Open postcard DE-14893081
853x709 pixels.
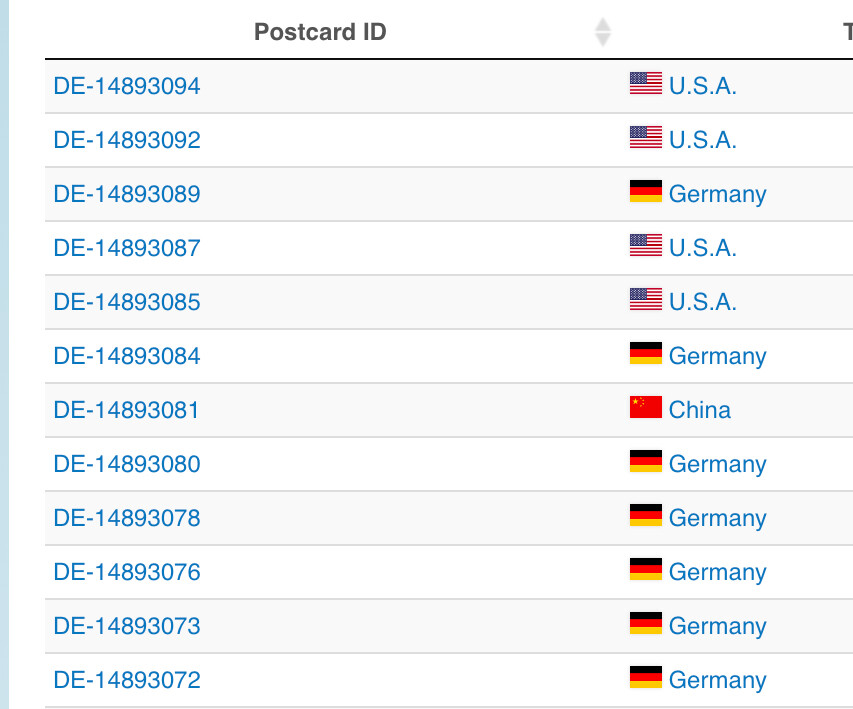(x=126, y=410)
